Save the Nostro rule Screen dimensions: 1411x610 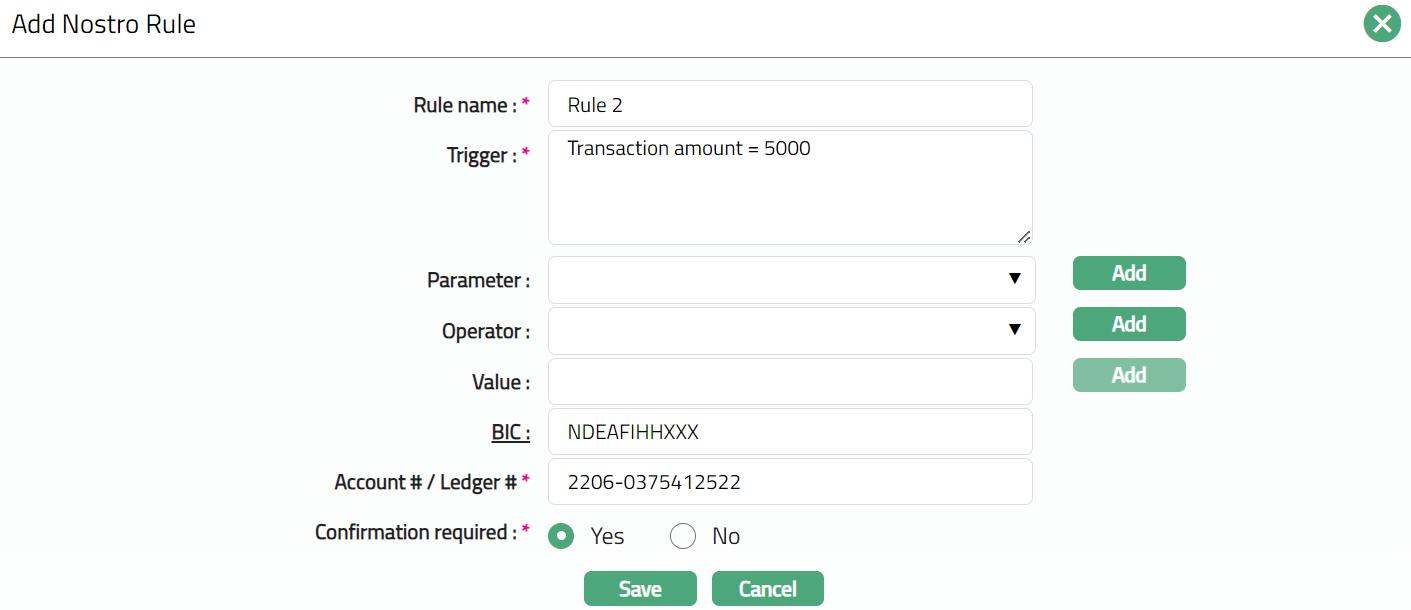point(639,589)
